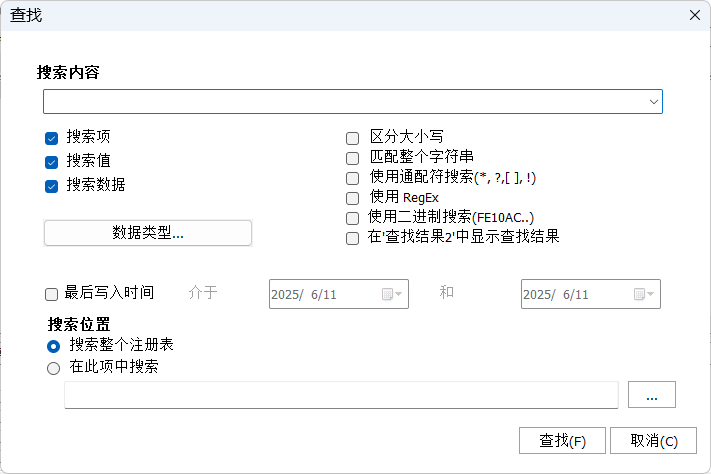Focus the registry key path input field
This screenshot has width=711, height=474.
point(341,395)
